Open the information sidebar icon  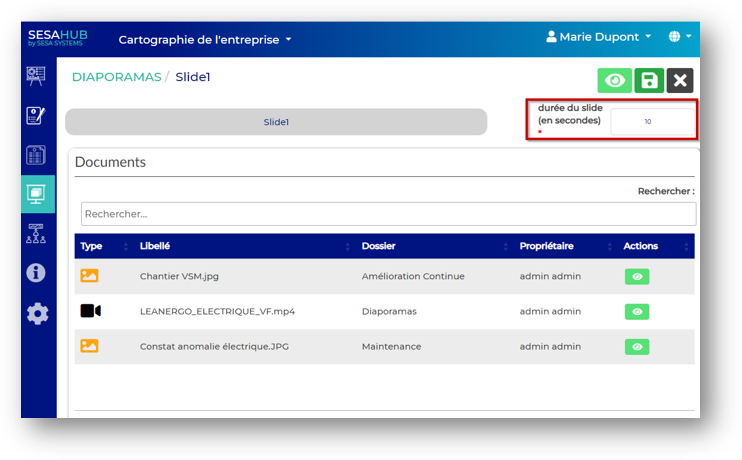(x=37, y=273)
